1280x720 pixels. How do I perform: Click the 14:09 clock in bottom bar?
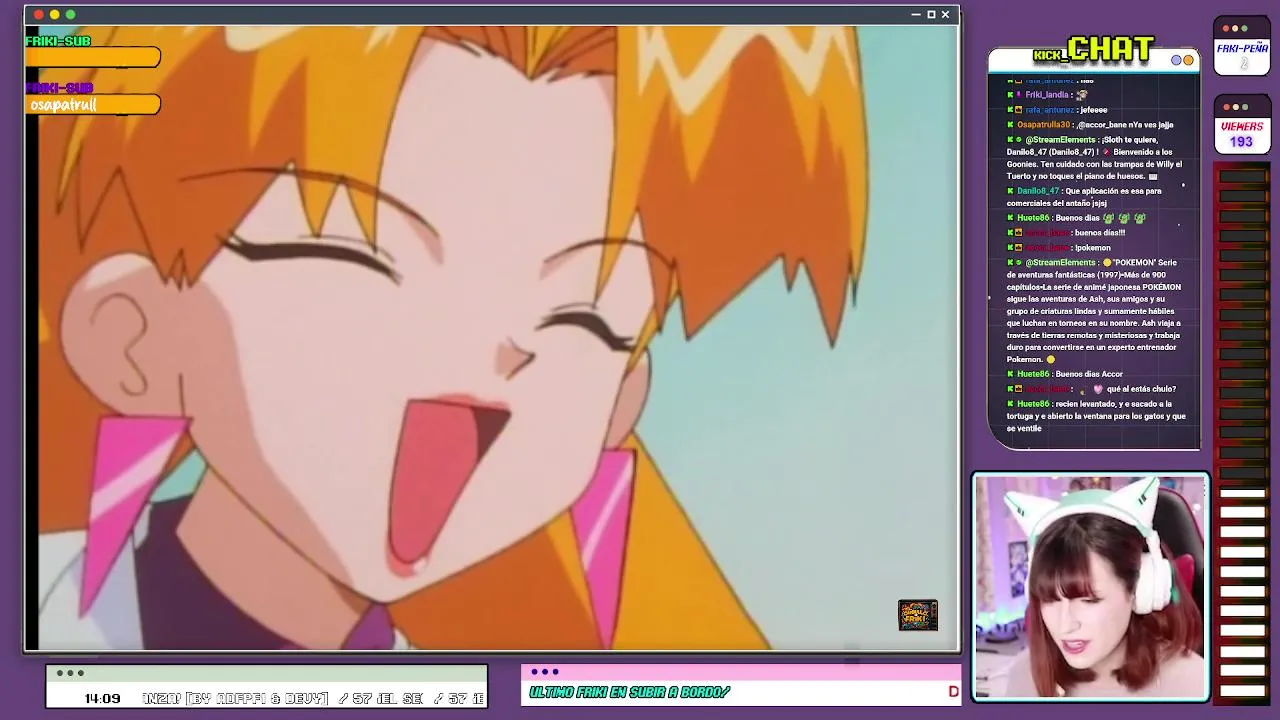(102, 698)
